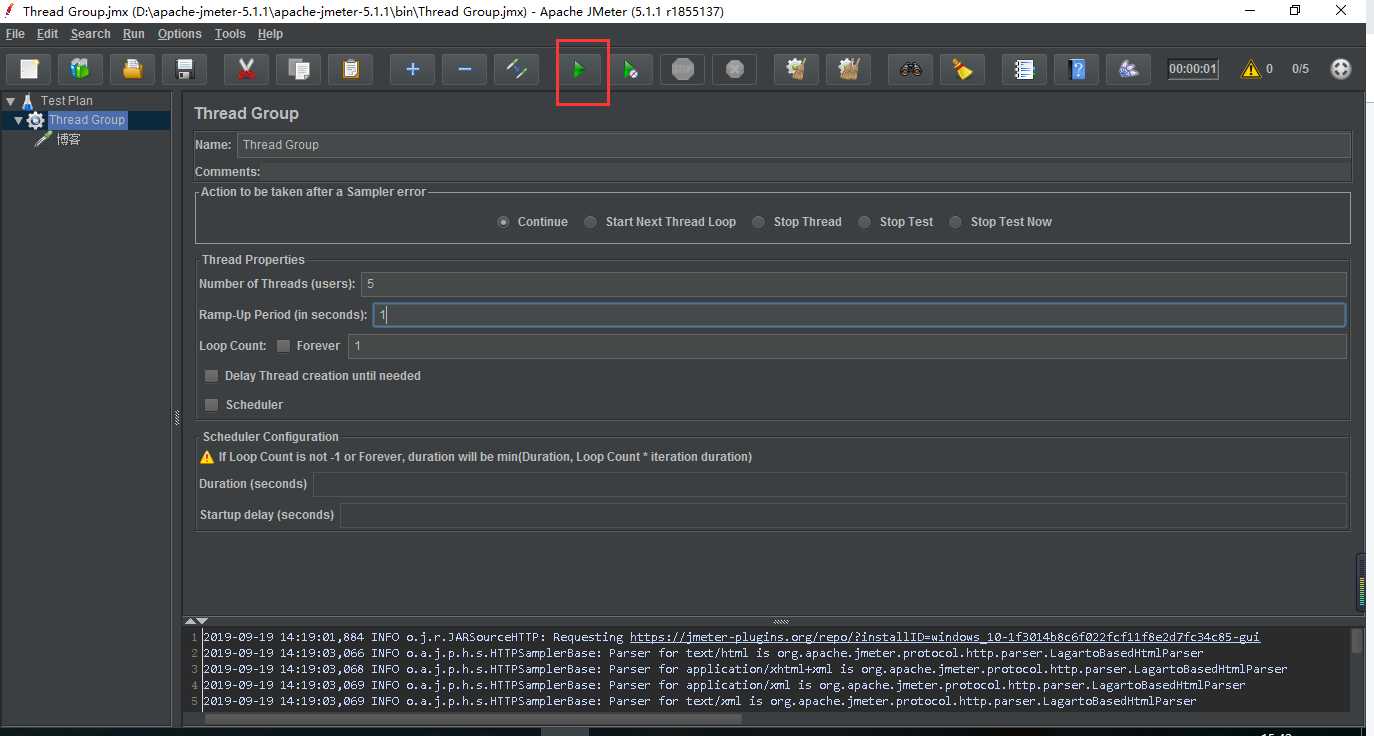Open the Templates icon in toolbar
This screenshot has width=1374, height=736.
click(x=81, y=70)
